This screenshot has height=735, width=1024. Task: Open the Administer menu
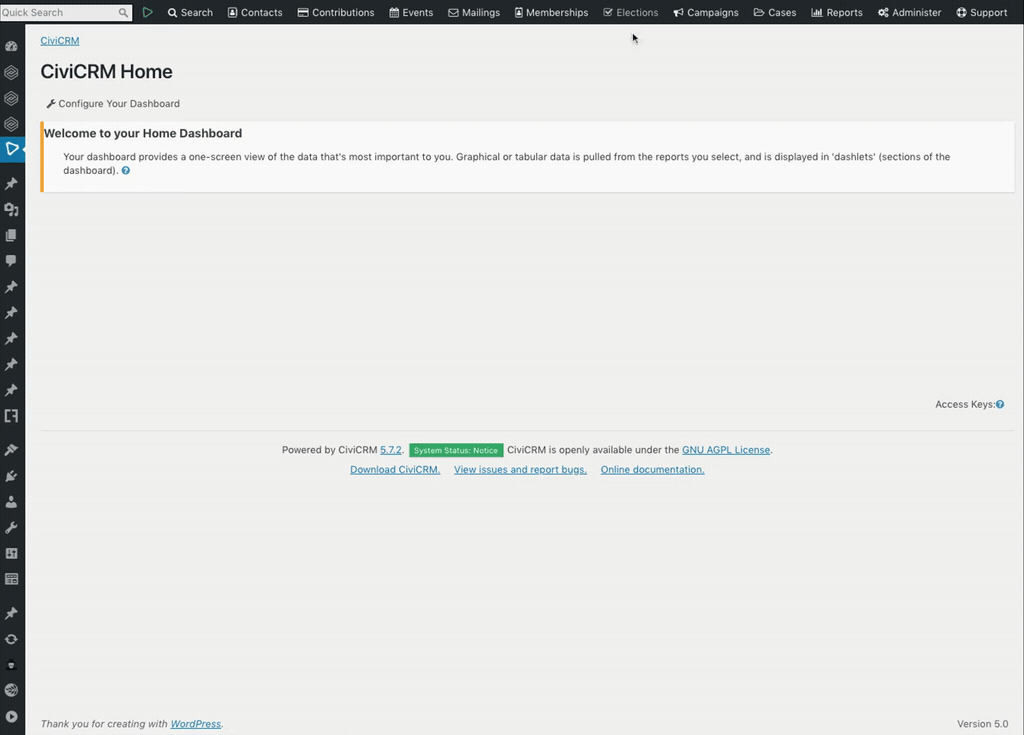(909, 13)
